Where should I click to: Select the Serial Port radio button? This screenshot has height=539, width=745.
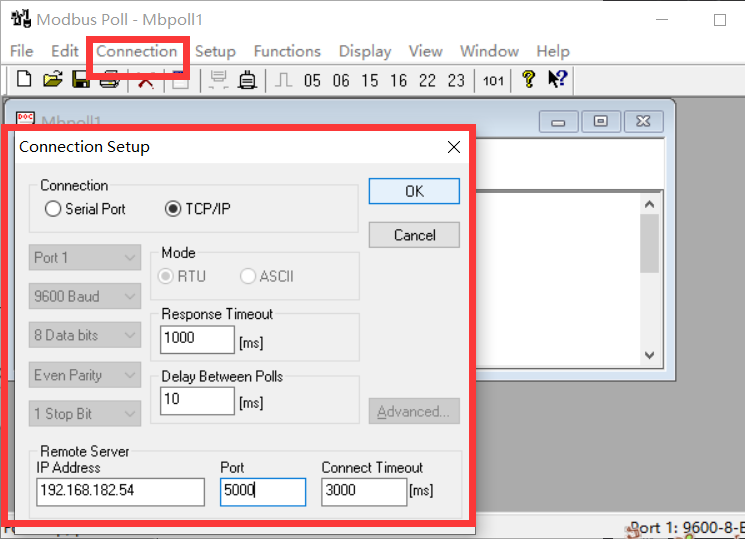point(53,209)
